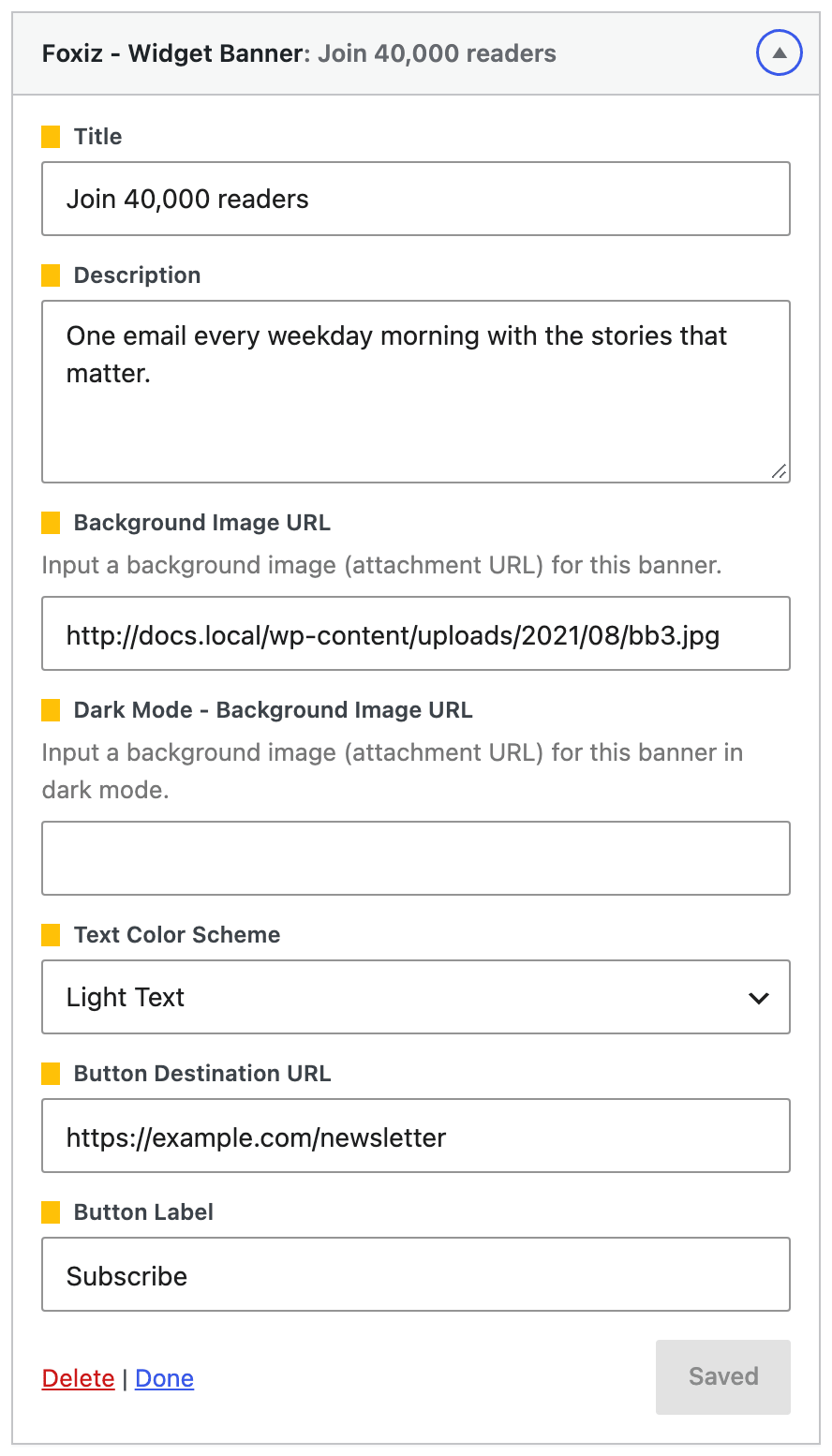The image size is (832, 1456).
Task: Click the 'Text Color Scheme' label
Action: coord(177,935)
